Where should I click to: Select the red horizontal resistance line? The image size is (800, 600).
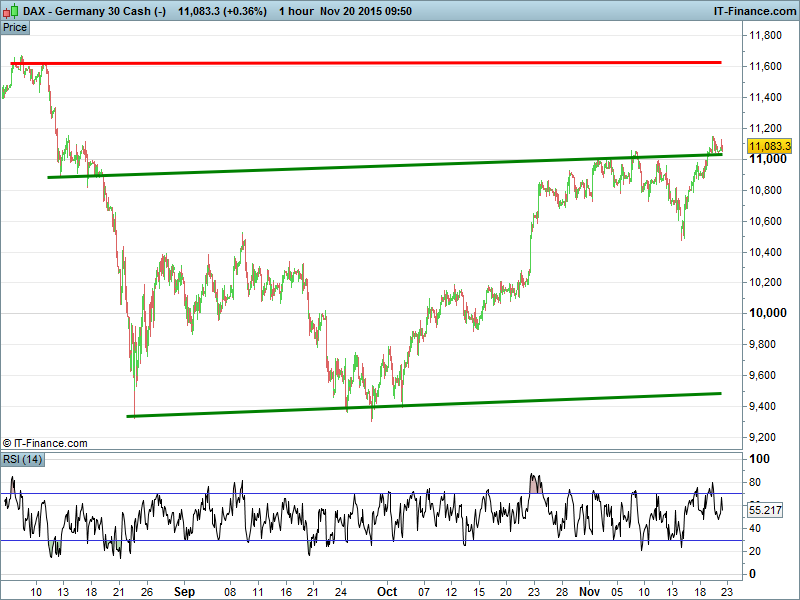point(400,63)
